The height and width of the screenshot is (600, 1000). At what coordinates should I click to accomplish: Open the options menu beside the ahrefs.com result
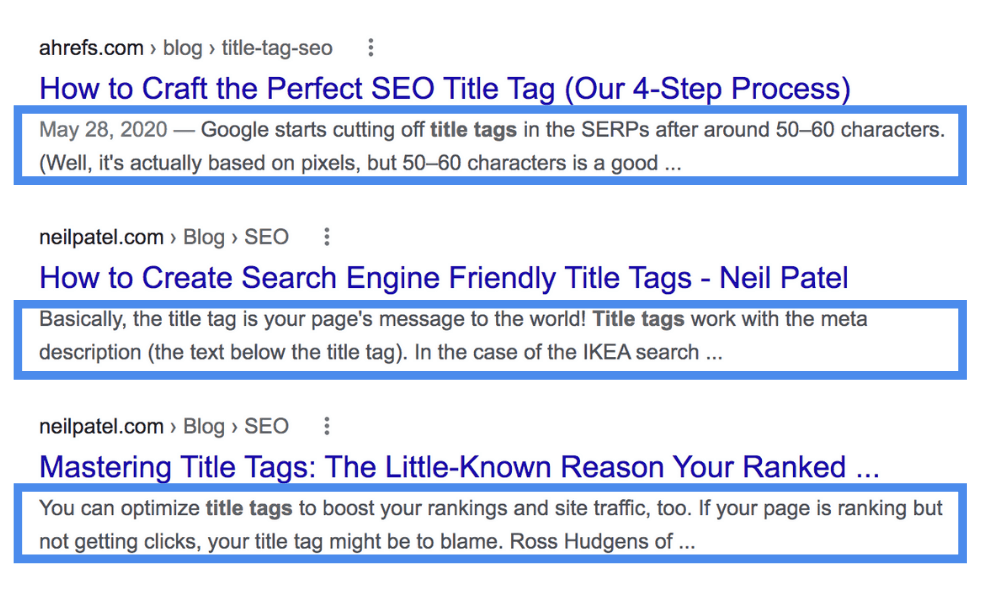click(371, 48)
